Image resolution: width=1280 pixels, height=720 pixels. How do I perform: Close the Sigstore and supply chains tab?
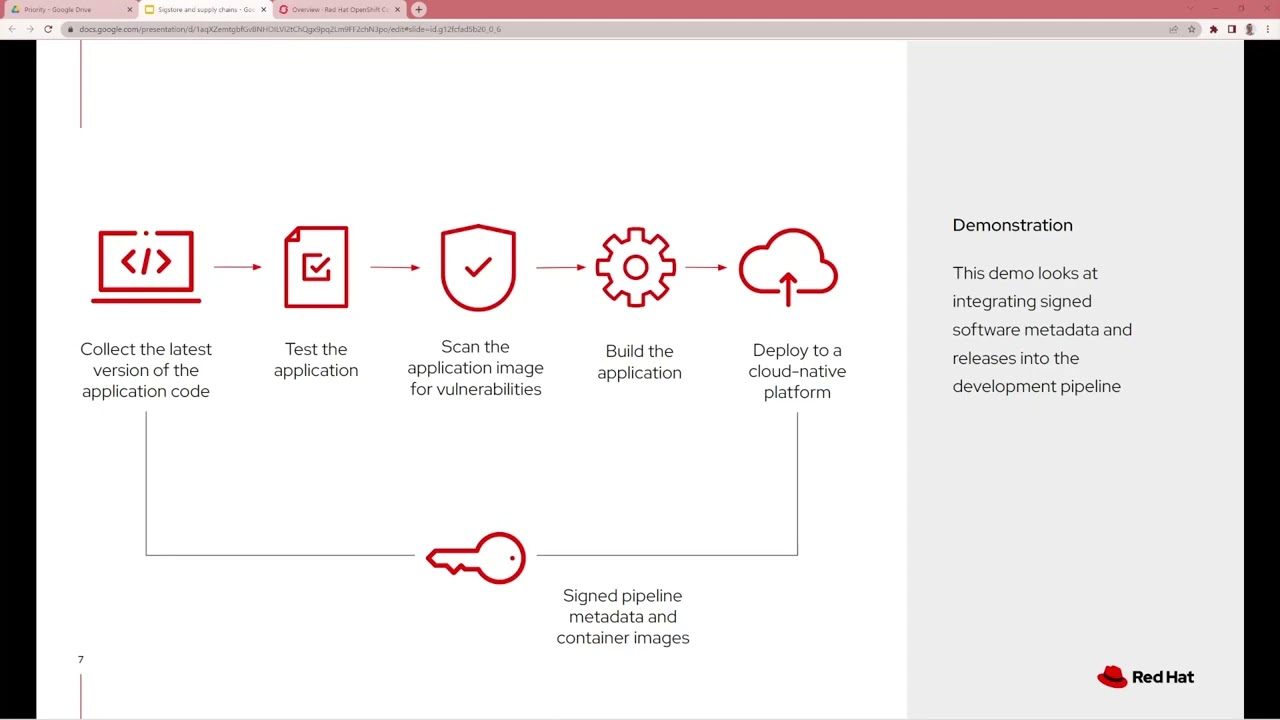click(264, 10)
